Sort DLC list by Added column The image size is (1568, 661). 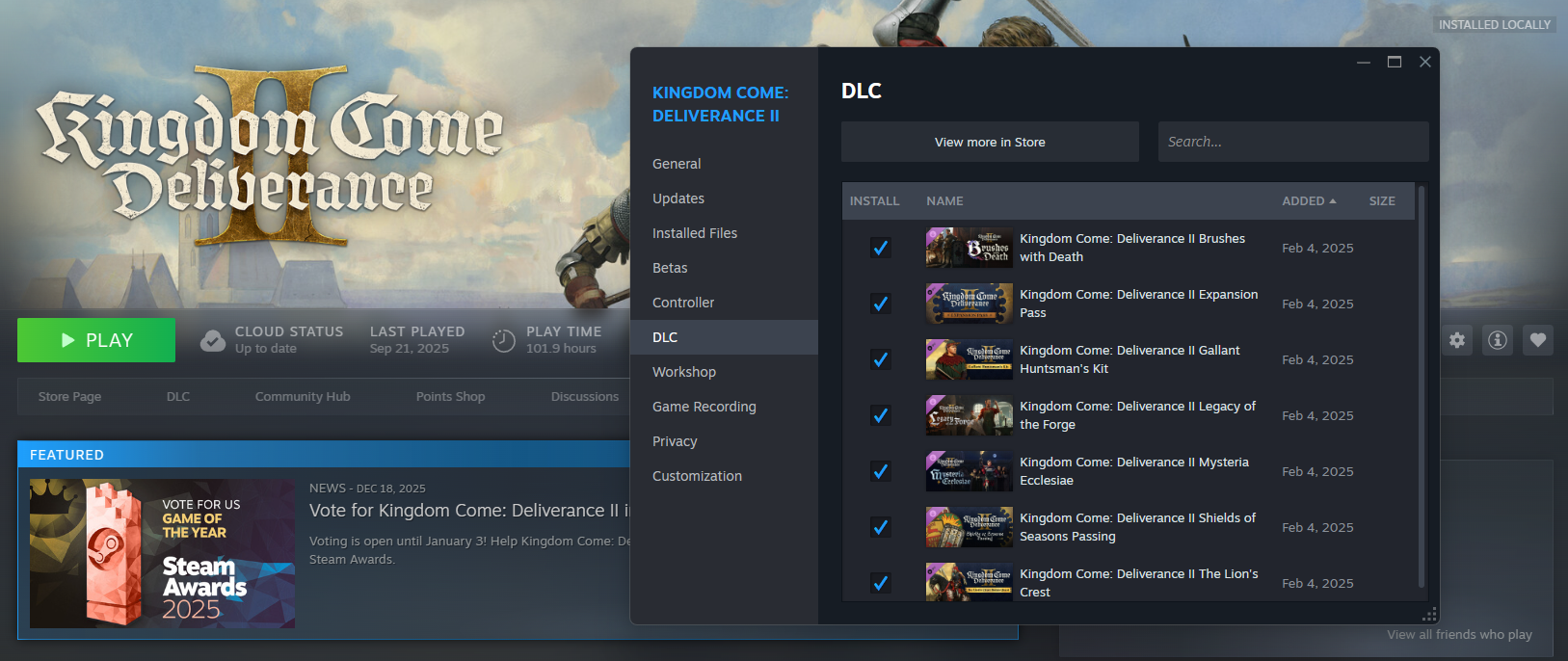[1309, 201]
